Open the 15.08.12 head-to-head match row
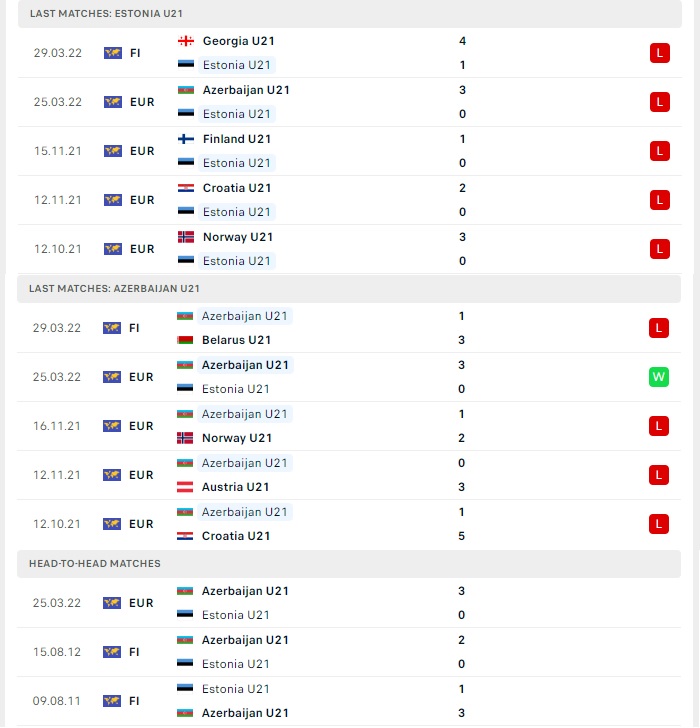The height and width of the screenshot is (728, 700). point(349,652)
